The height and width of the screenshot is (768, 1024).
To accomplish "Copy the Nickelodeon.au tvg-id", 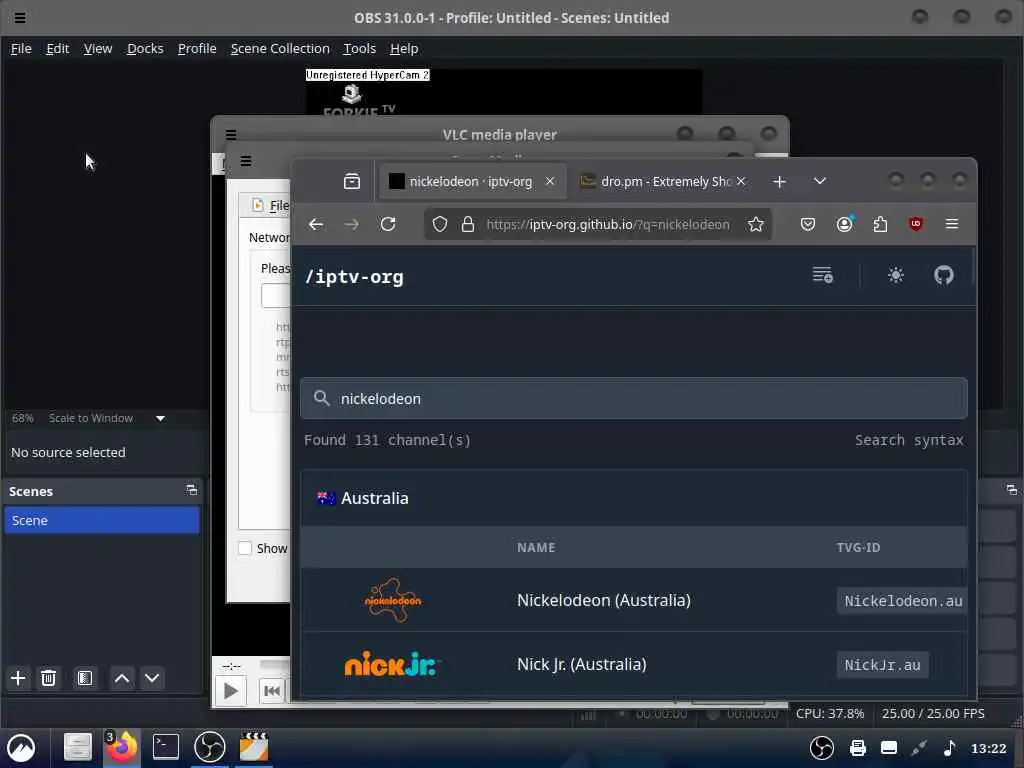I will pos(903,601).
